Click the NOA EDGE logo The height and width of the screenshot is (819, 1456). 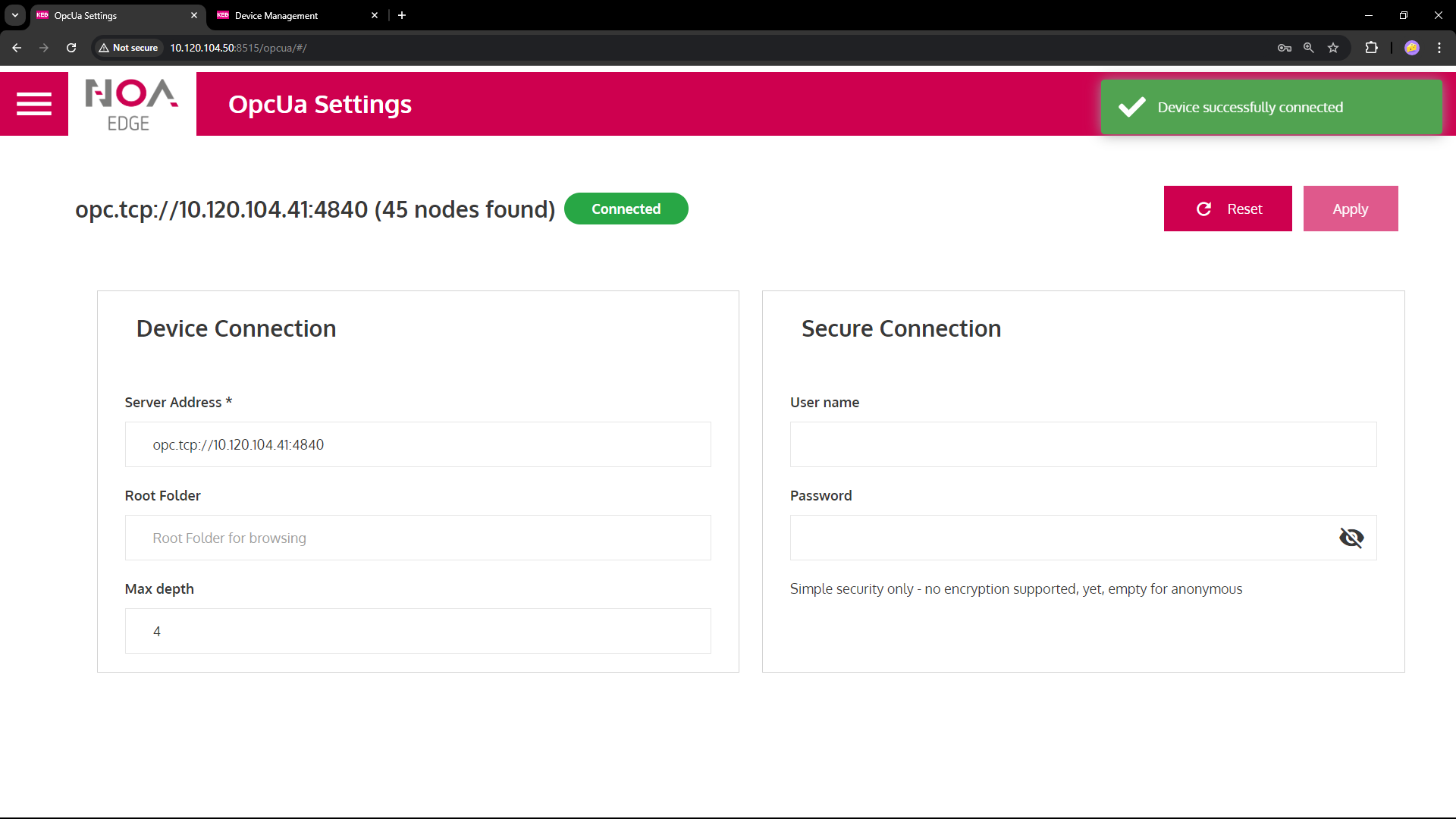132,105
